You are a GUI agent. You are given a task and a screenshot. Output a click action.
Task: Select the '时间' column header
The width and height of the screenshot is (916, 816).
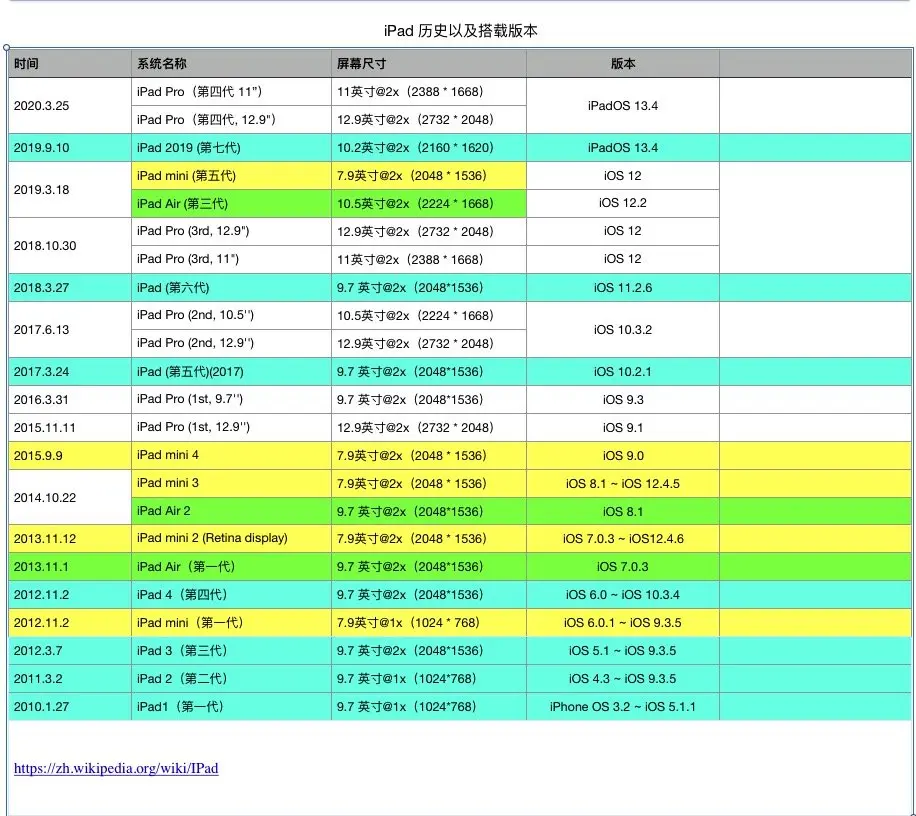coord(70,63)
